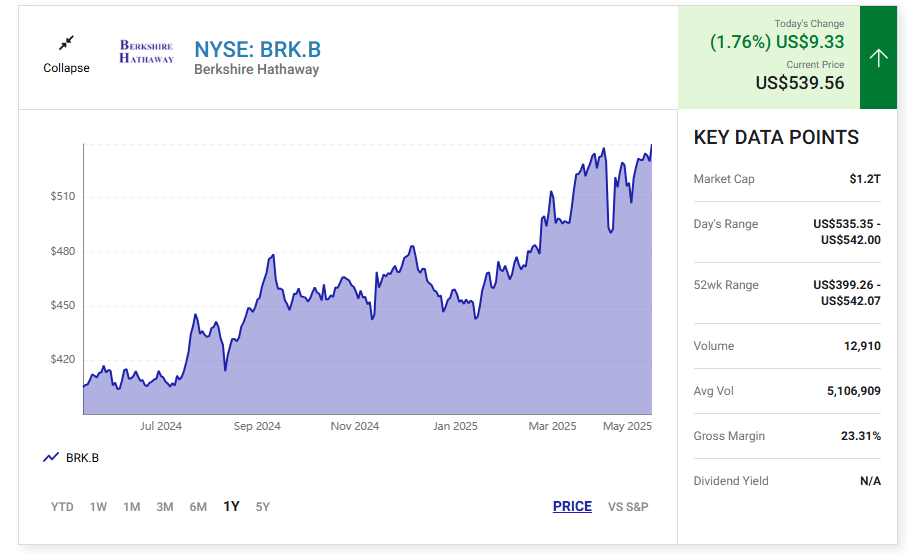Select the 1W time range
This screenshot has height=555, width=908.
point(98,507)
